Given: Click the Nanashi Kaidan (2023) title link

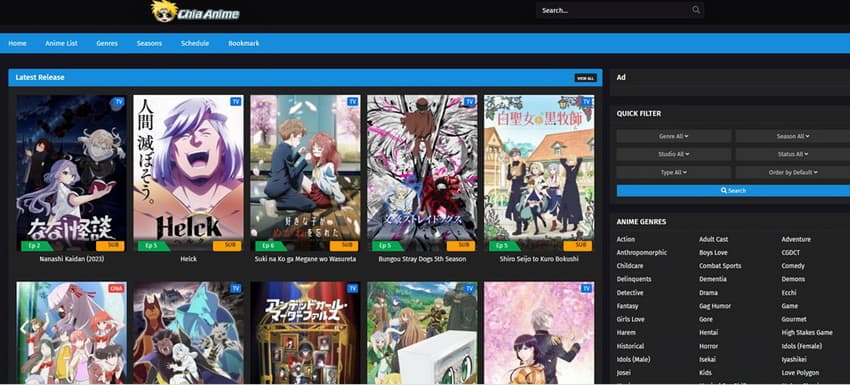Looking at the screenshot, I should pyautogui.click(x=72, y=259).
